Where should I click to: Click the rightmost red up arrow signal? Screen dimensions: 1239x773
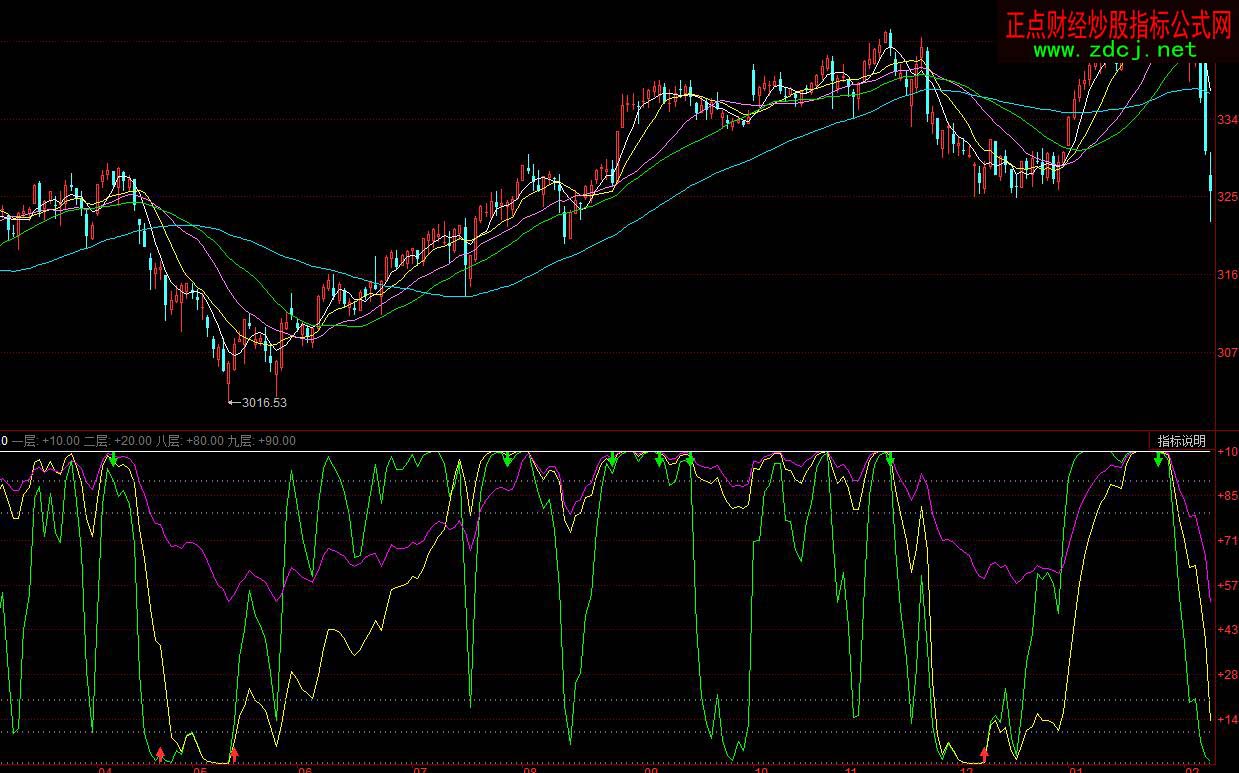[x=984, y=753]
